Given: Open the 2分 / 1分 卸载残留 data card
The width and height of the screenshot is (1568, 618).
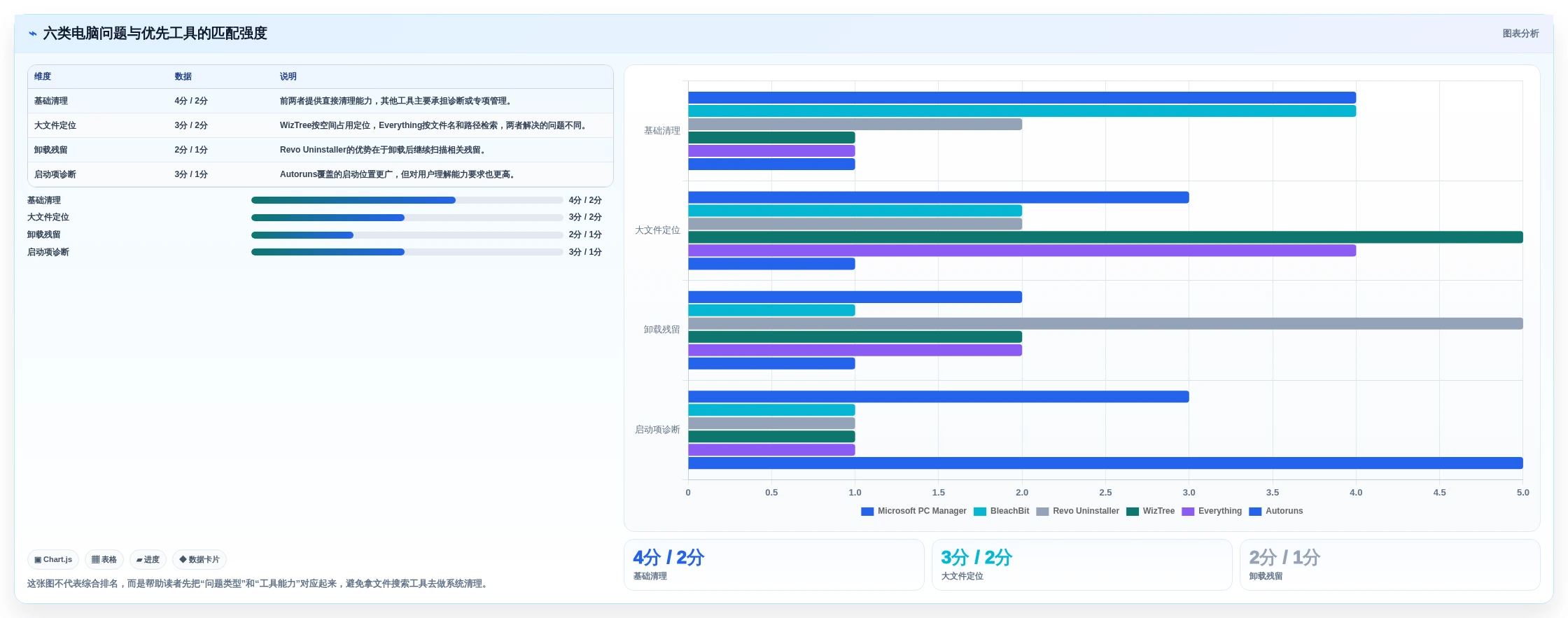Looking at the screenshot, I should (x=1390, y=565).
